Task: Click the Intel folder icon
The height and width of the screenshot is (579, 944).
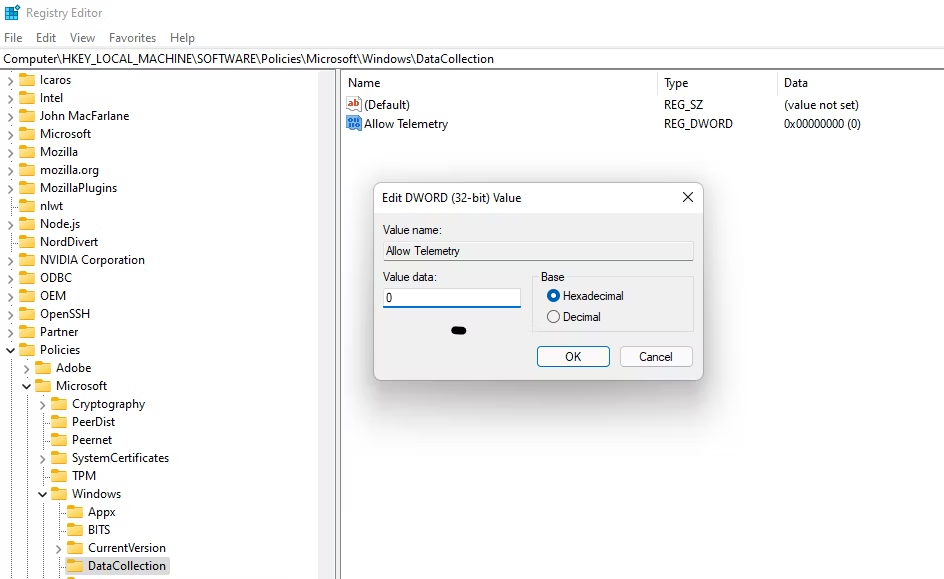Action: pos(27,98)
